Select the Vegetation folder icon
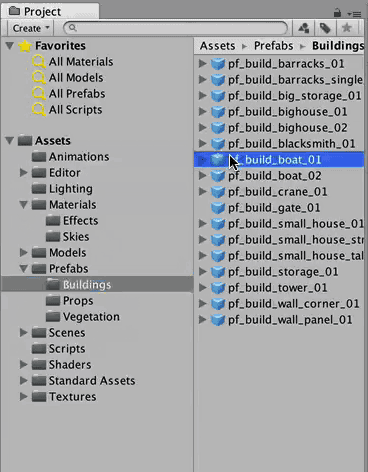 pyautogui.click(x=53, y=316)
